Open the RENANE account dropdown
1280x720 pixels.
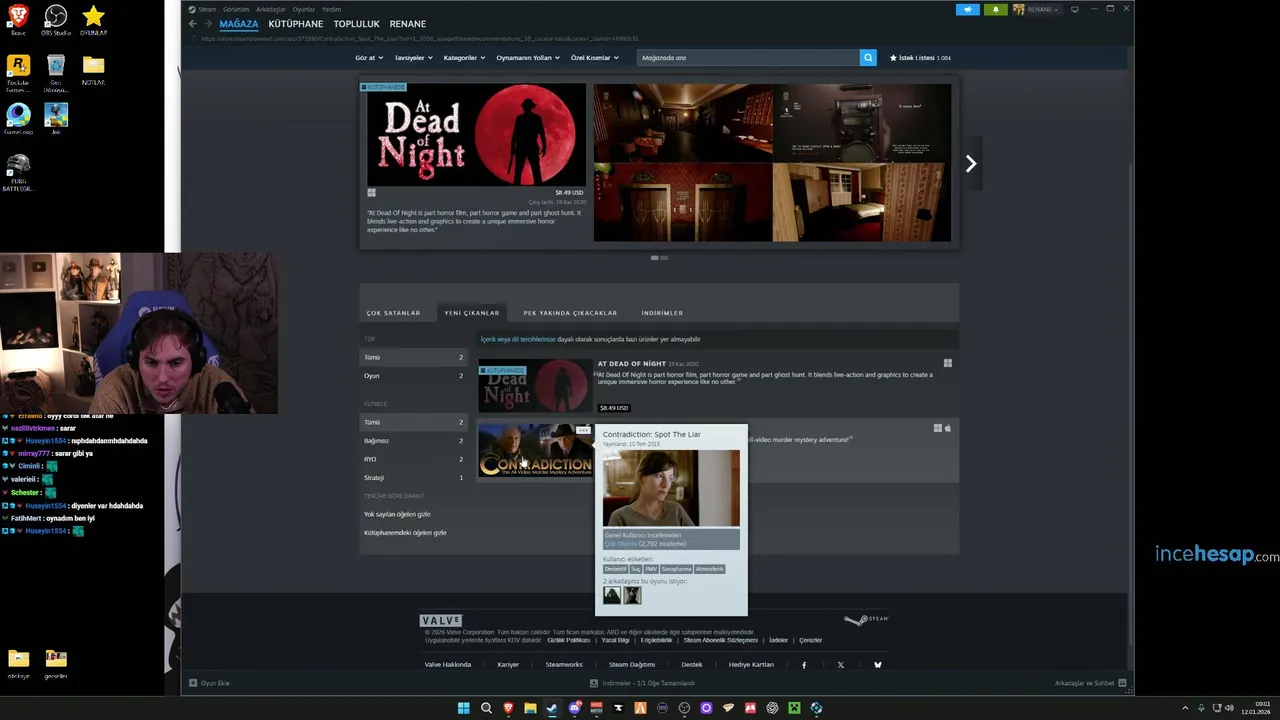tap(1037, 9)
